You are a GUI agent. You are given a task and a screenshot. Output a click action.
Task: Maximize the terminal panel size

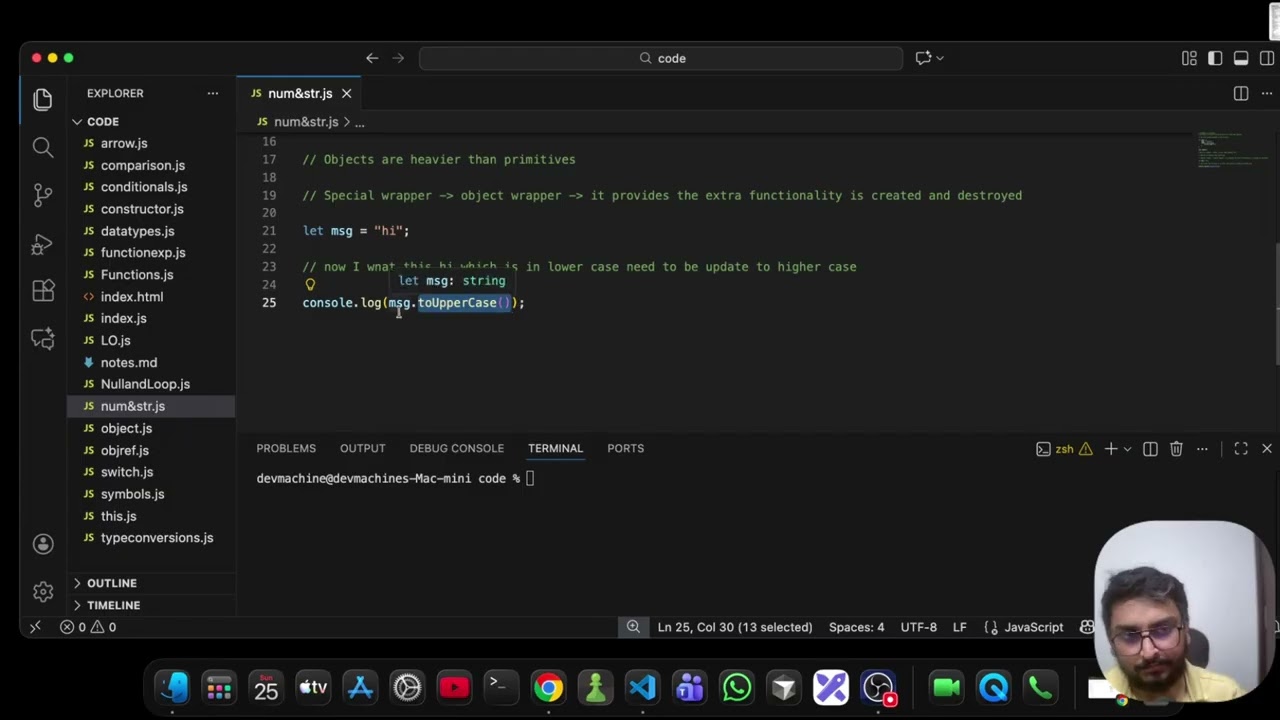pyautogui.click(x=1240, y=449)
